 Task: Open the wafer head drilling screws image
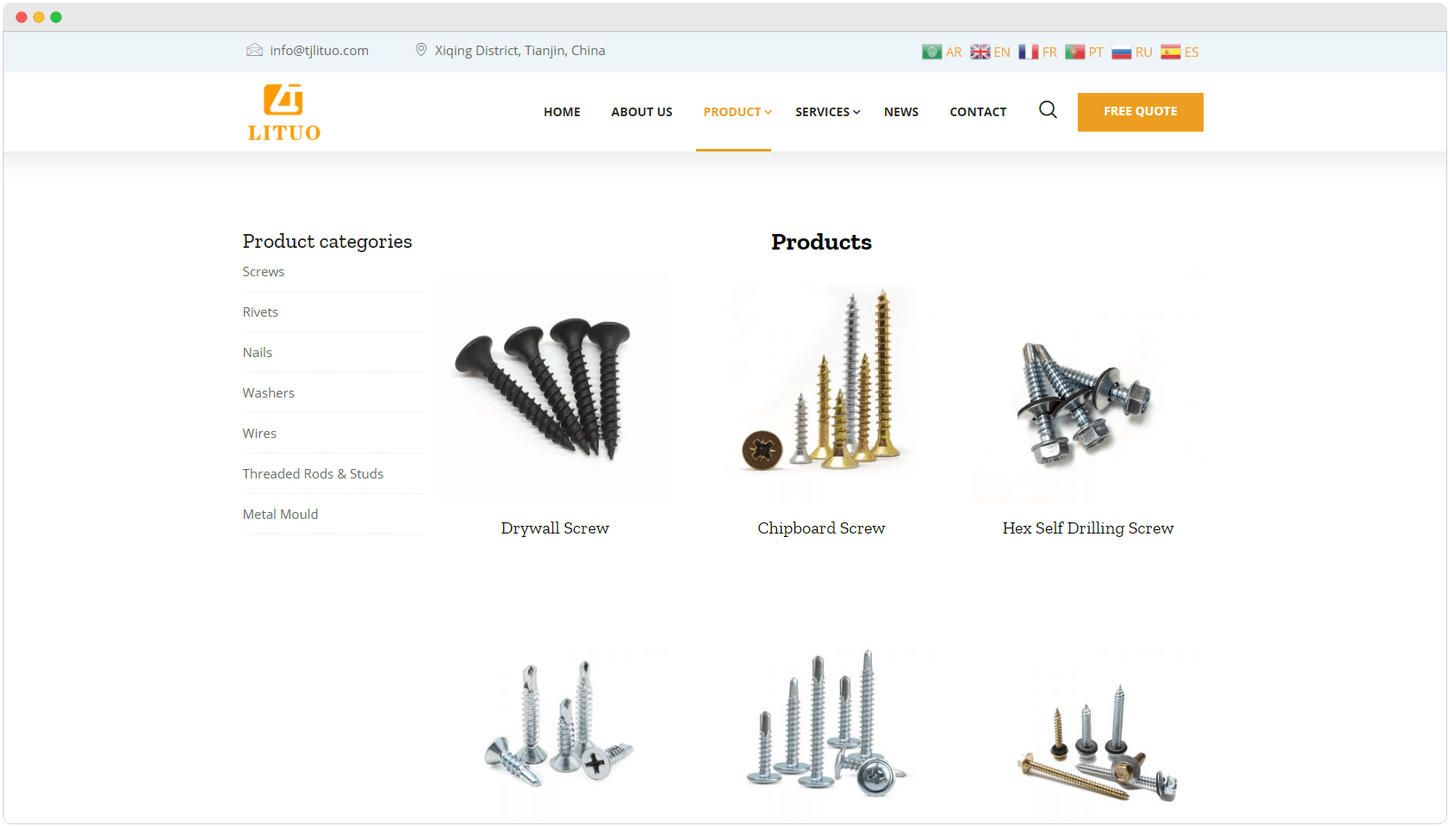coord(821,734)
